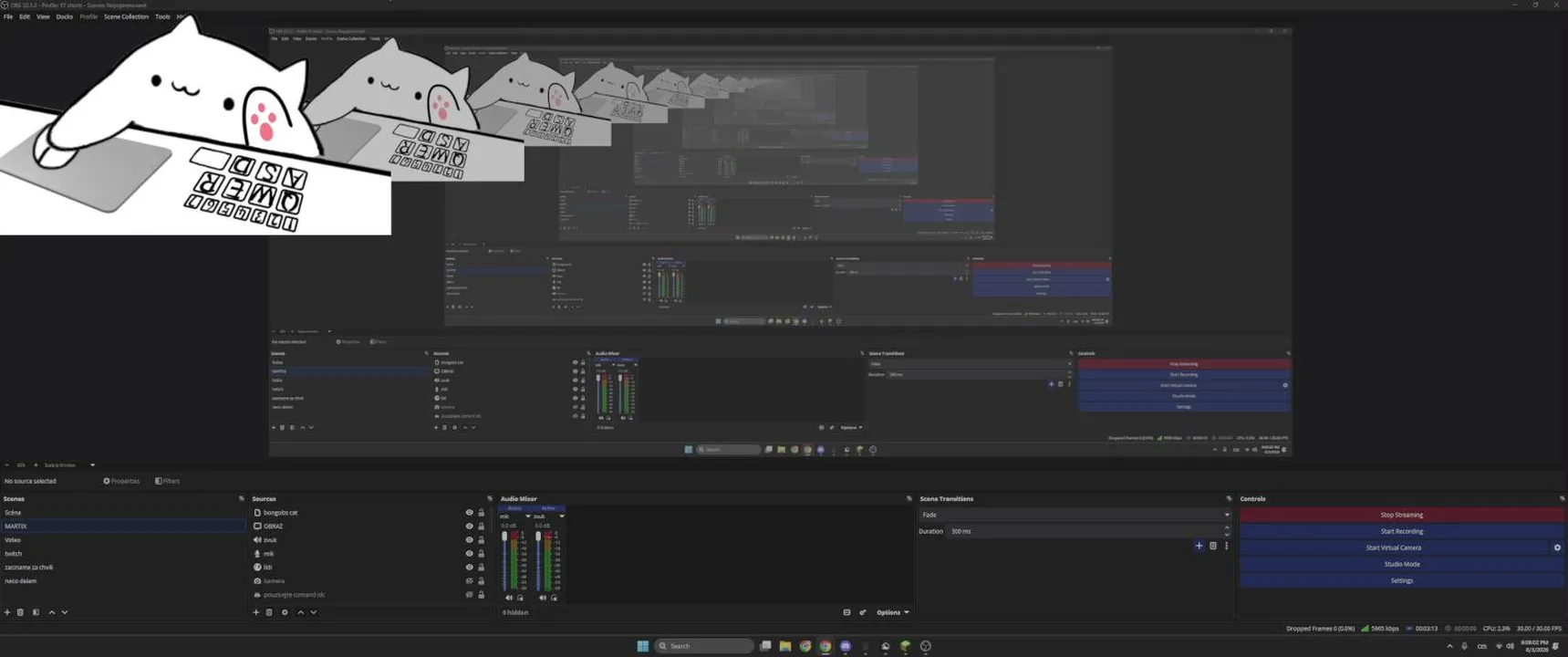Pop out the Scenes dock
This screenshot has height=657, width=1568.
[x=242, y=499]
